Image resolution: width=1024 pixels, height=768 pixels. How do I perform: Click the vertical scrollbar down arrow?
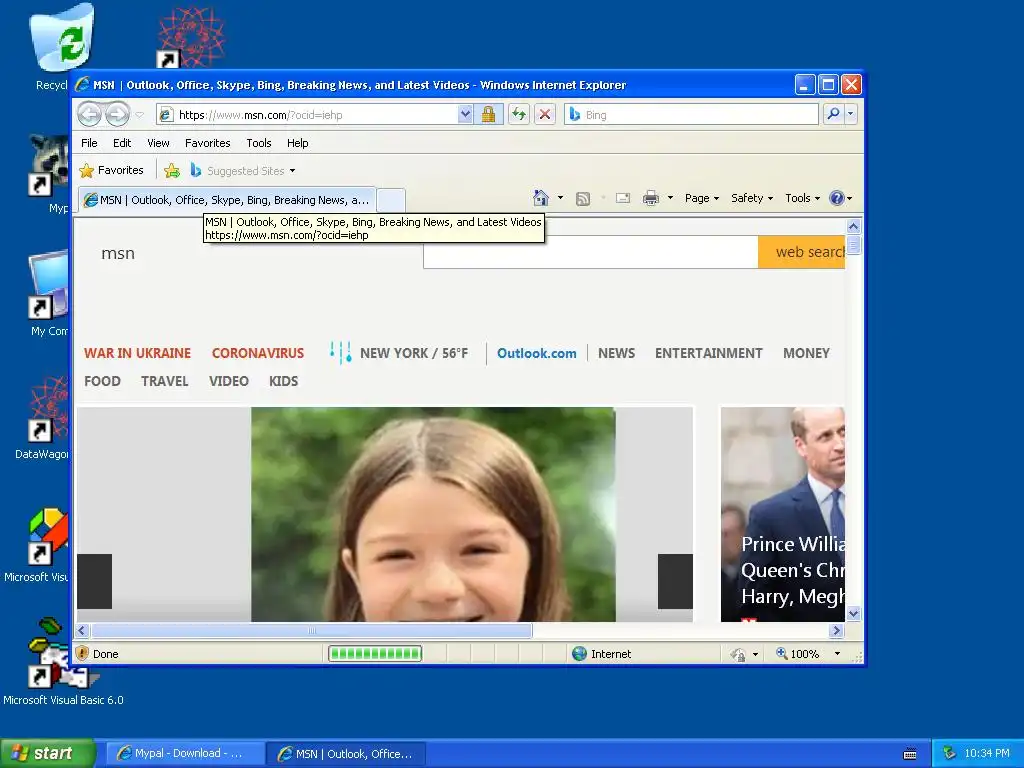click(854, 614)
